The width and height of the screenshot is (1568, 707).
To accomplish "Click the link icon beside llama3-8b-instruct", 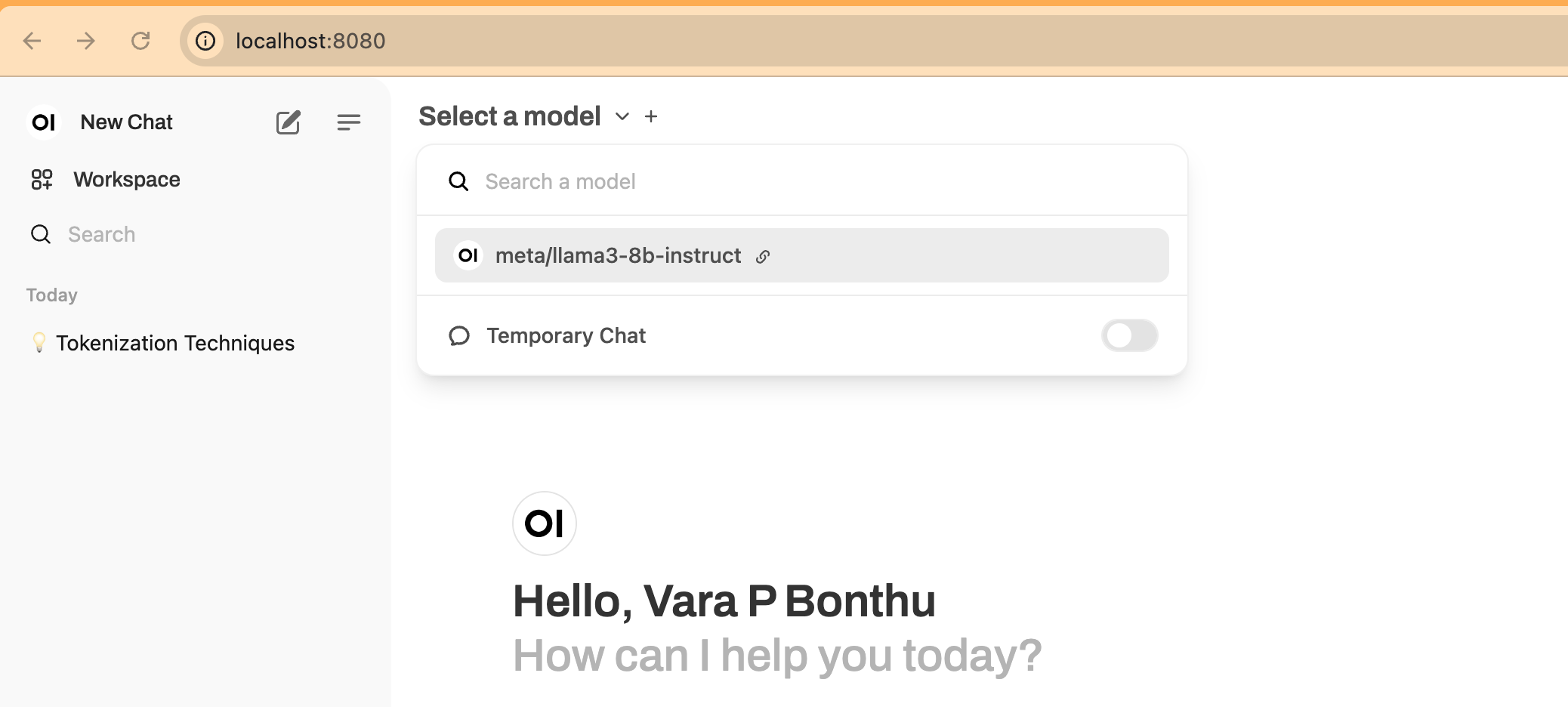I will [763, 257].
